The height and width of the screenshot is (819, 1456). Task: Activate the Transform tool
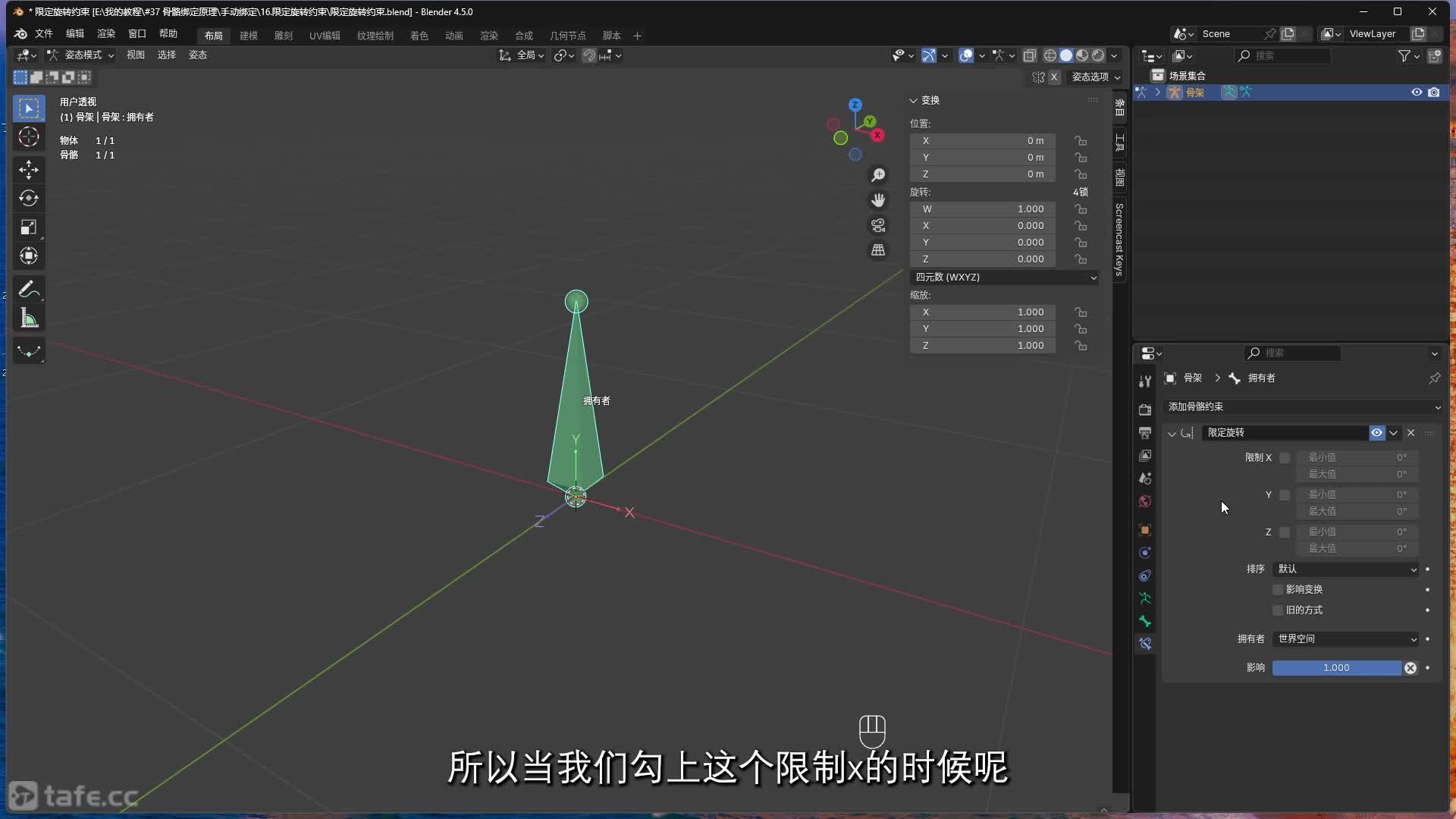[29, 256]
